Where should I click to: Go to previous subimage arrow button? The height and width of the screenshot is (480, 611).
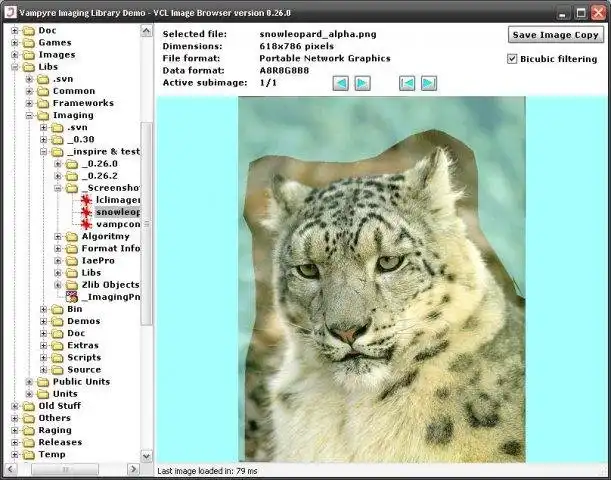pos(341,83)
